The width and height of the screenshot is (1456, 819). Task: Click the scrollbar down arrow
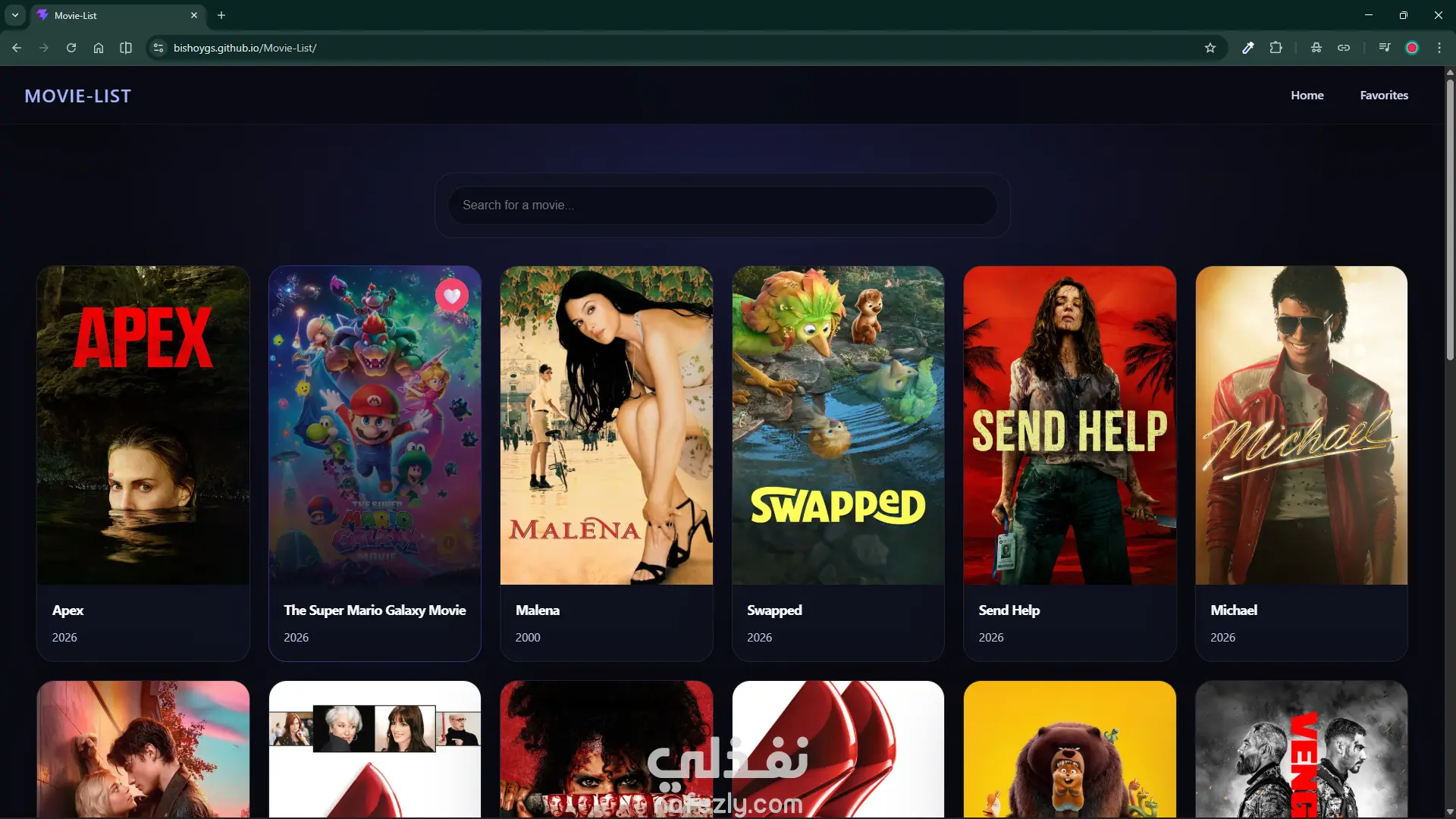pyautogui.click(x=1450, y=812)
